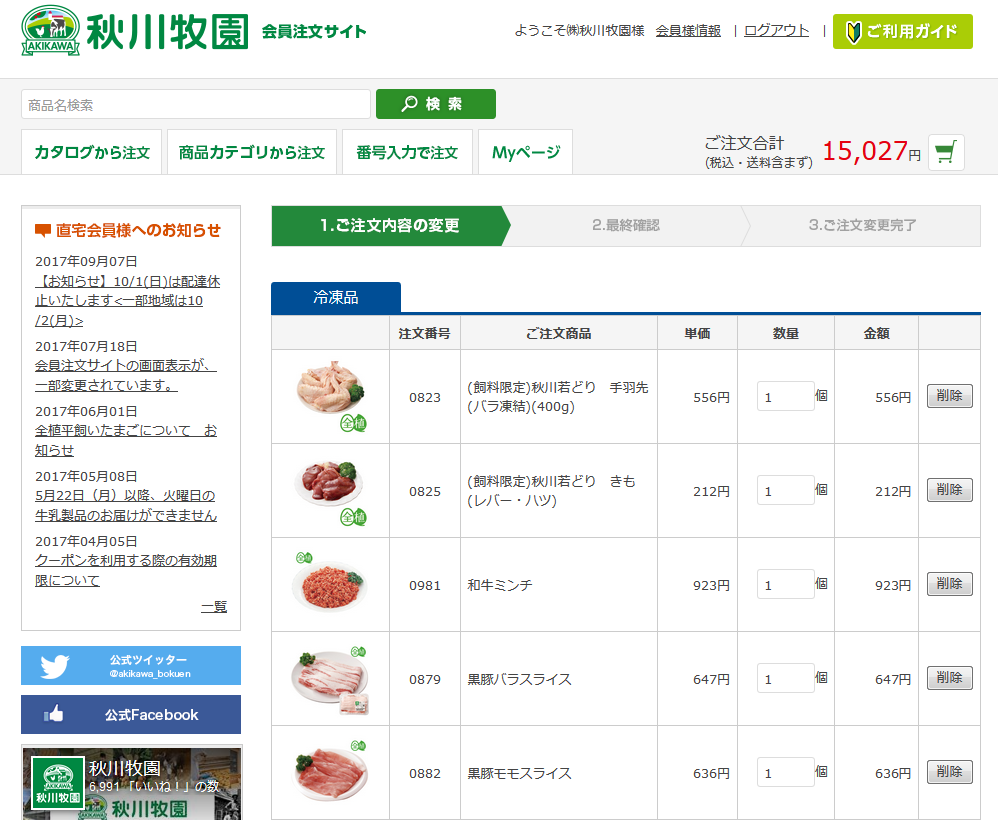Click the 金額 column header

point(876,333)
